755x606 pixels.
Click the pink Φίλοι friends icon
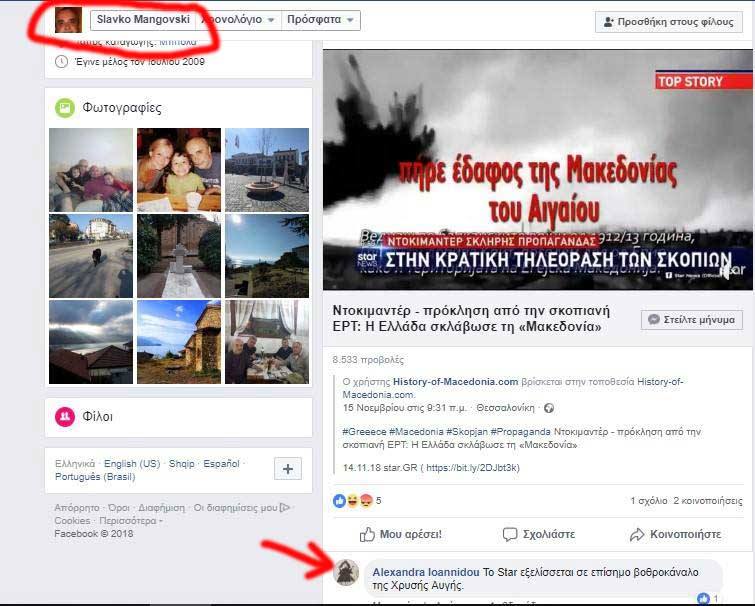pos(65,417)
